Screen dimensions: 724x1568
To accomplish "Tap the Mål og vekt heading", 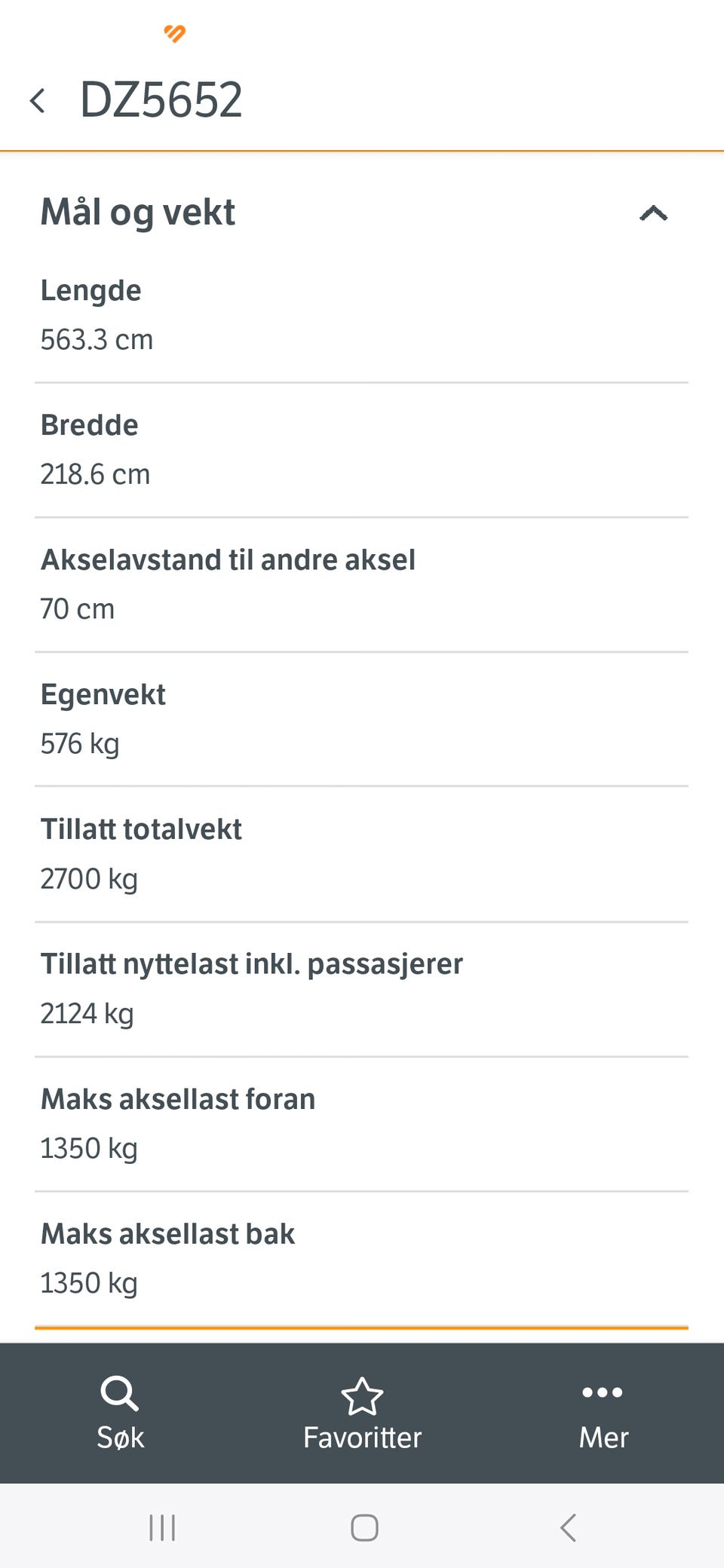I will tap(138, 212).
